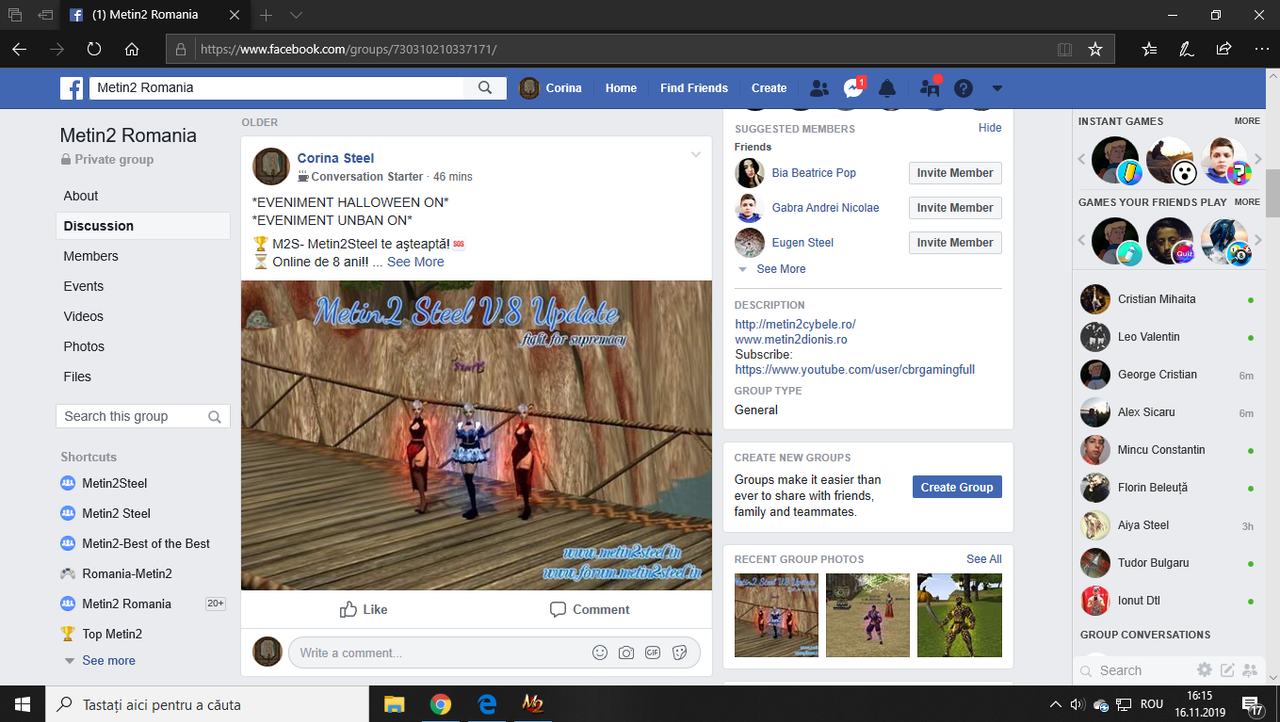Click the browser Home icon
1280x722 pixels.
coord(132,49)
